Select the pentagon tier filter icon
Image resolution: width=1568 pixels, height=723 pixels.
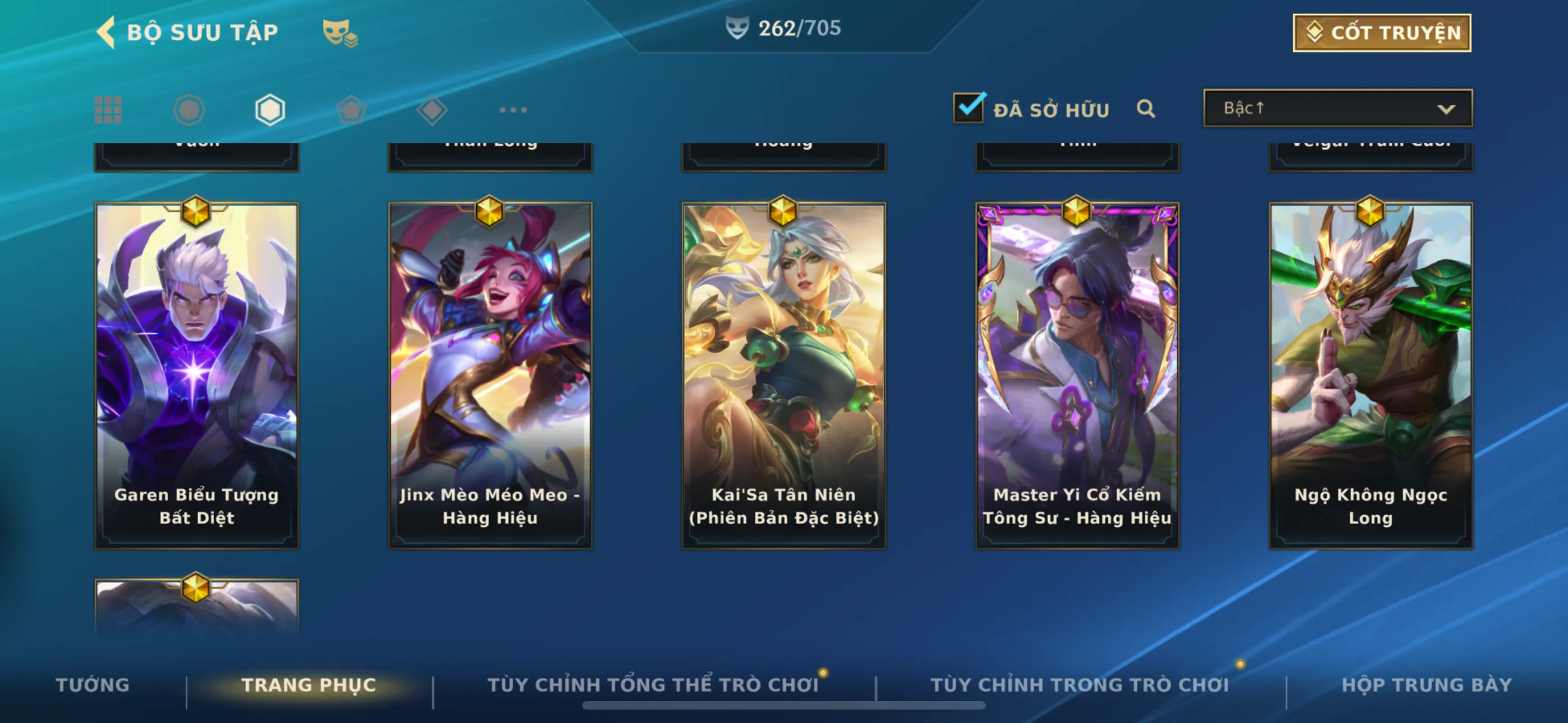click(351, 110)
